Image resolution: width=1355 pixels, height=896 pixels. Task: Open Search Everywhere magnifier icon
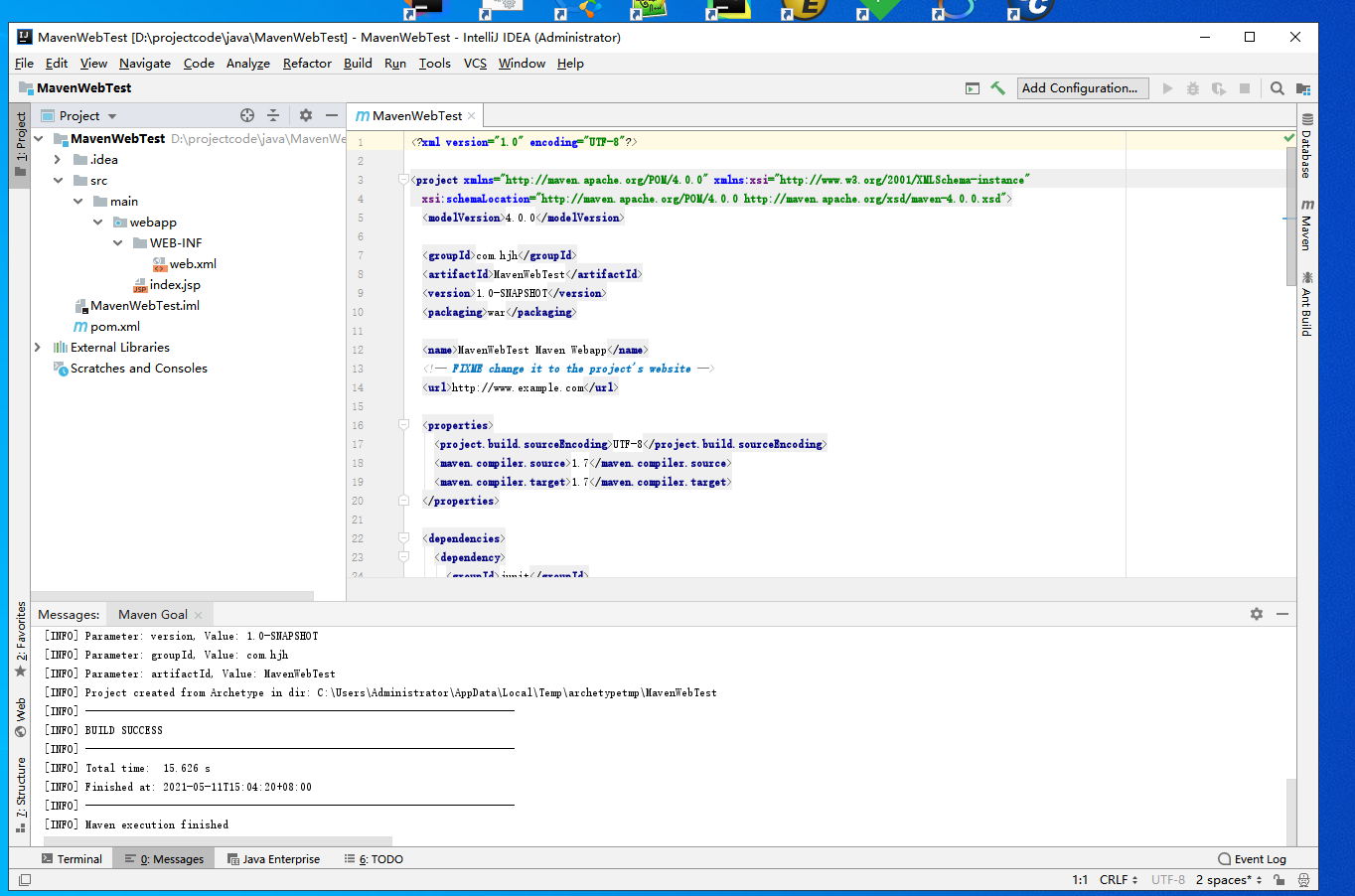1278,88
